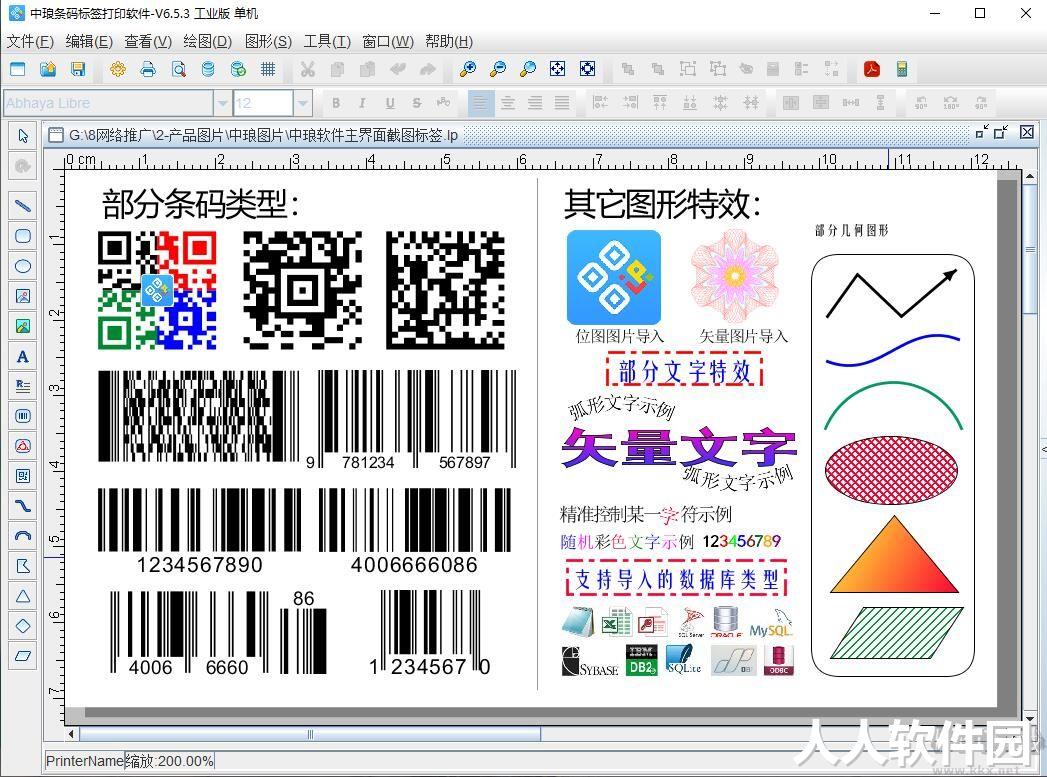Select the arrow pointer selection tool
This screenshot has height=777, width=1047.
23,136
